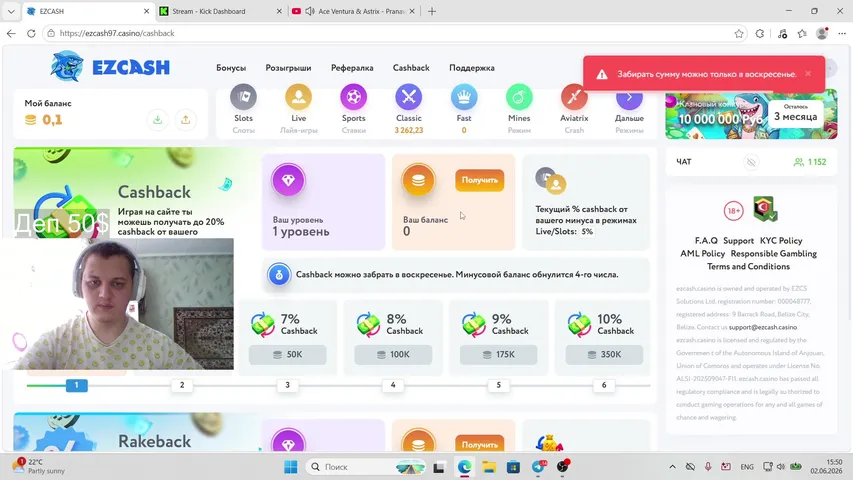The width and height of the screenshot is (853, 480).
Task: Click the media control music icon
Action: click(x=782, y=34)
